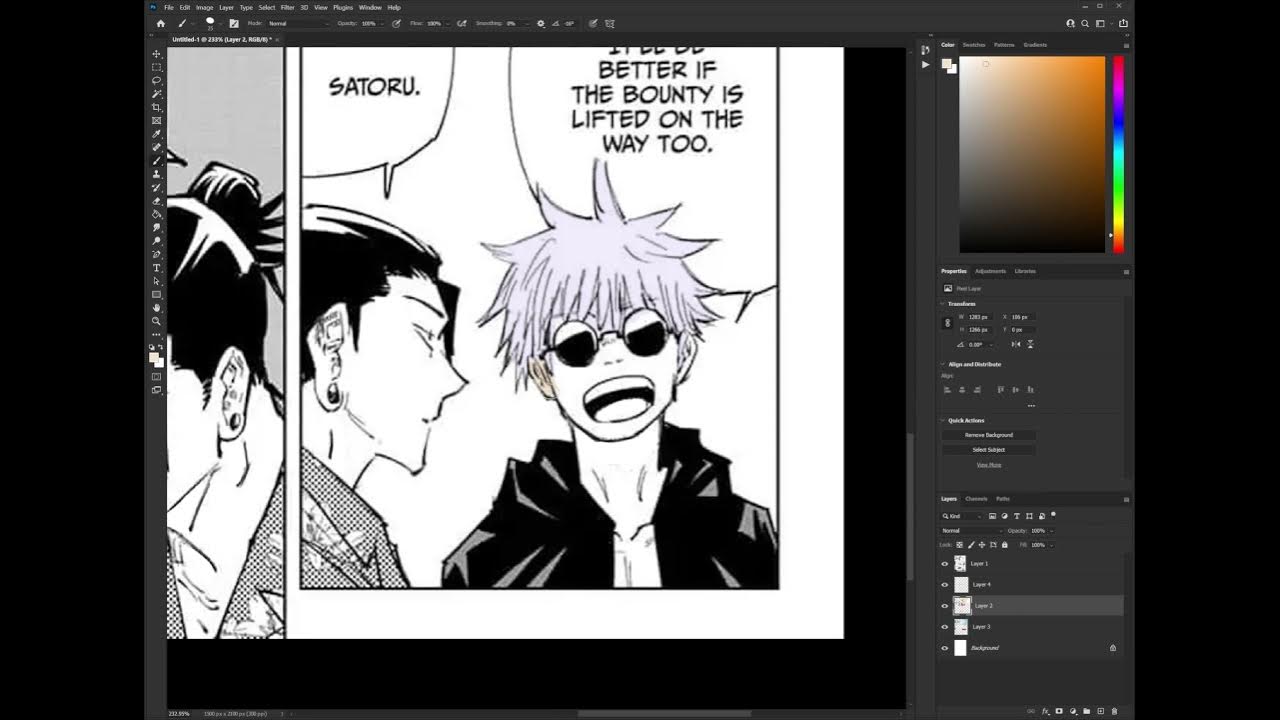Open Flow value dropdown

(448, 23)
